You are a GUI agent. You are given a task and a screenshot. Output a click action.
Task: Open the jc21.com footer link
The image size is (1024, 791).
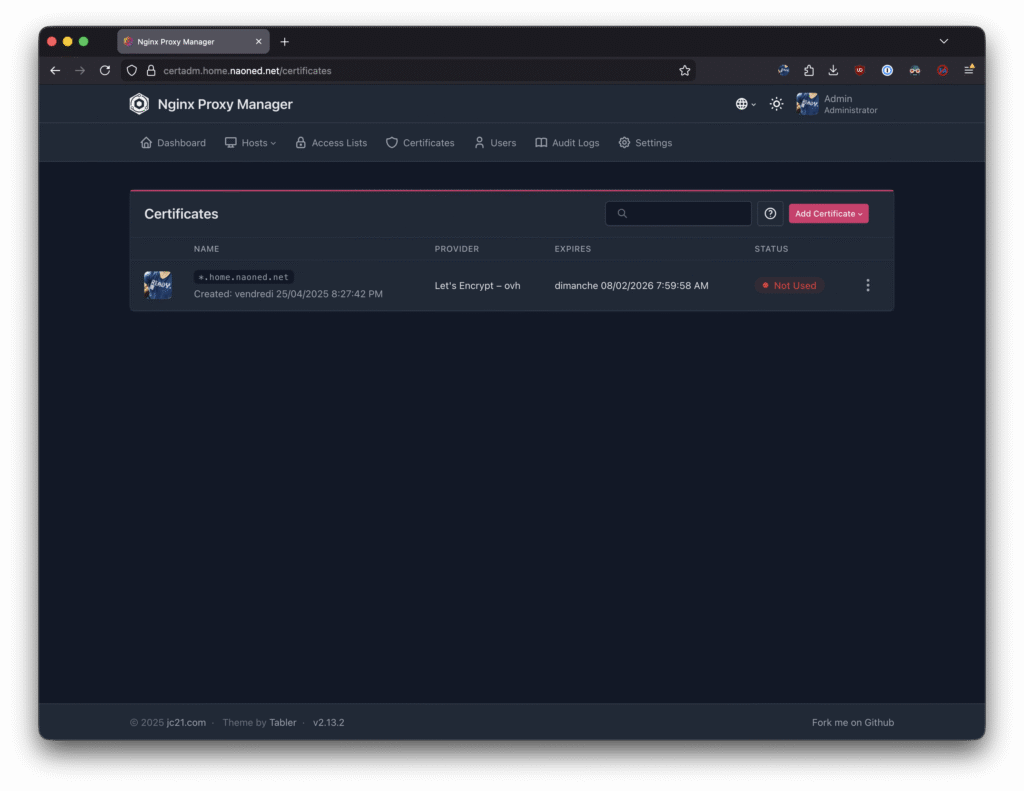186,723
